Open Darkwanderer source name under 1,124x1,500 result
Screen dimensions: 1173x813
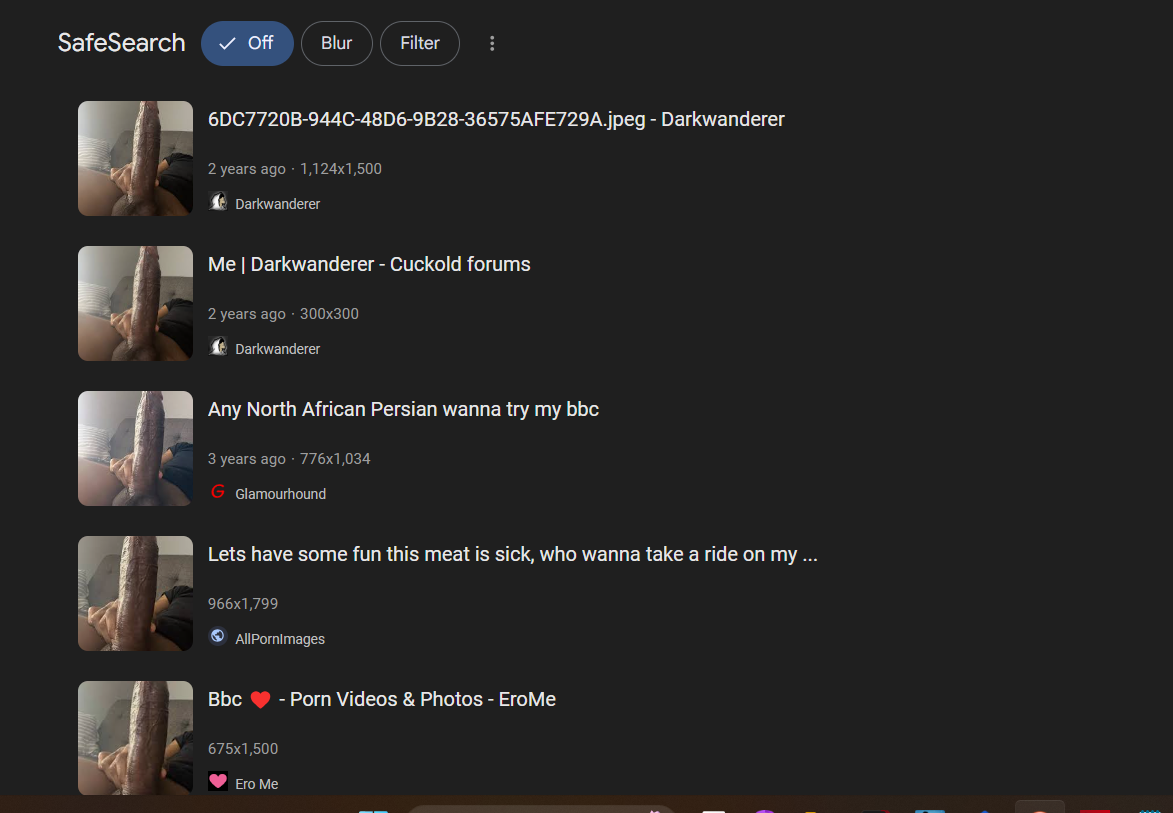point(278,204)
